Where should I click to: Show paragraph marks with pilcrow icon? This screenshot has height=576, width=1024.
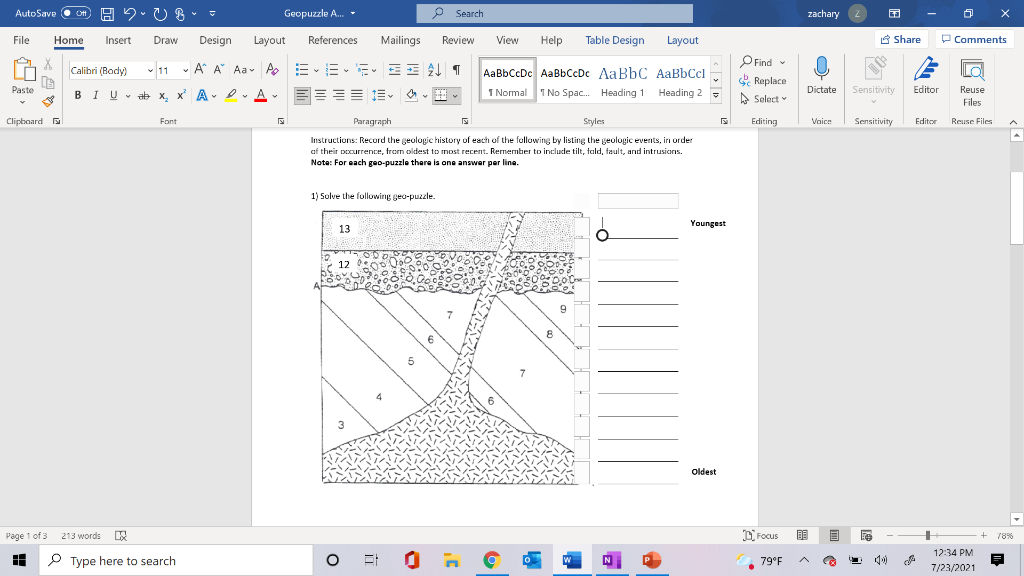456,71
